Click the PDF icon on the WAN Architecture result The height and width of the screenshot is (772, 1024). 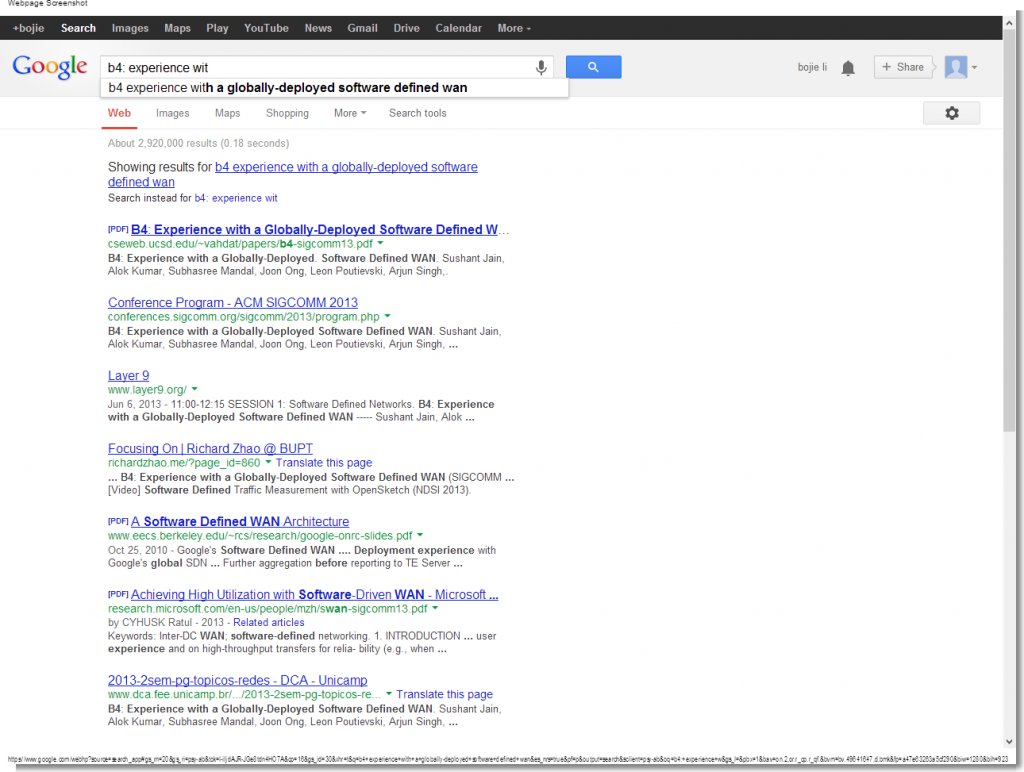[x=118, y=521]
